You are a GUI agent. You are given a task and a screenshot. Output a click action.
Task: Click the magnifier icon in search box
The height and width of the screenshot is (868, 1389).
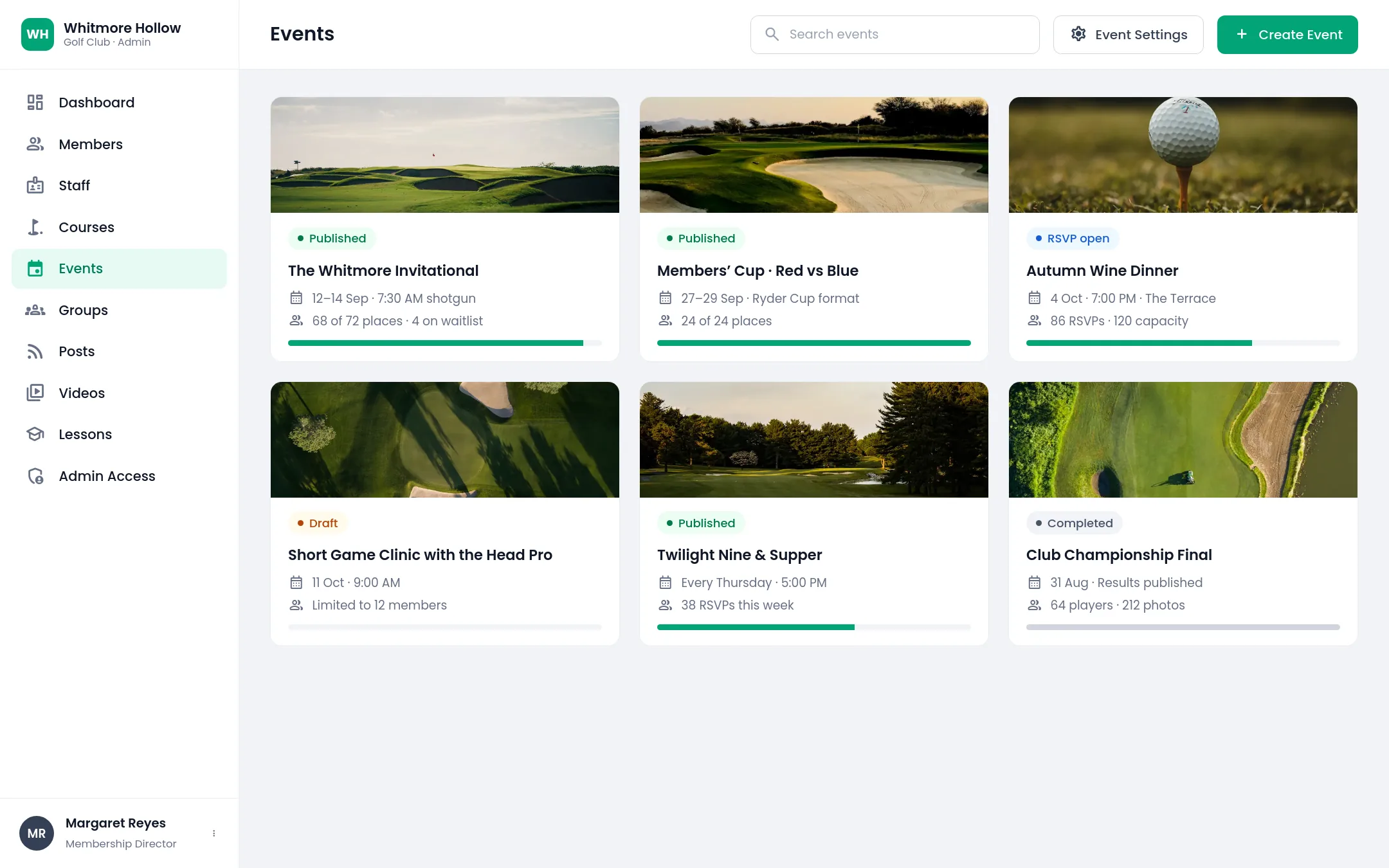point(772,34)
